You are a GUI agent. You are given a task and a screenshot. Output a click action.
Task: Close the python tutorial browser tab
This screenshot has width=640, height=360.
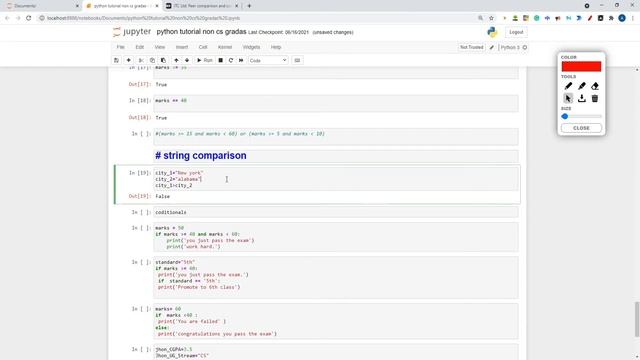tap(157, 6)
